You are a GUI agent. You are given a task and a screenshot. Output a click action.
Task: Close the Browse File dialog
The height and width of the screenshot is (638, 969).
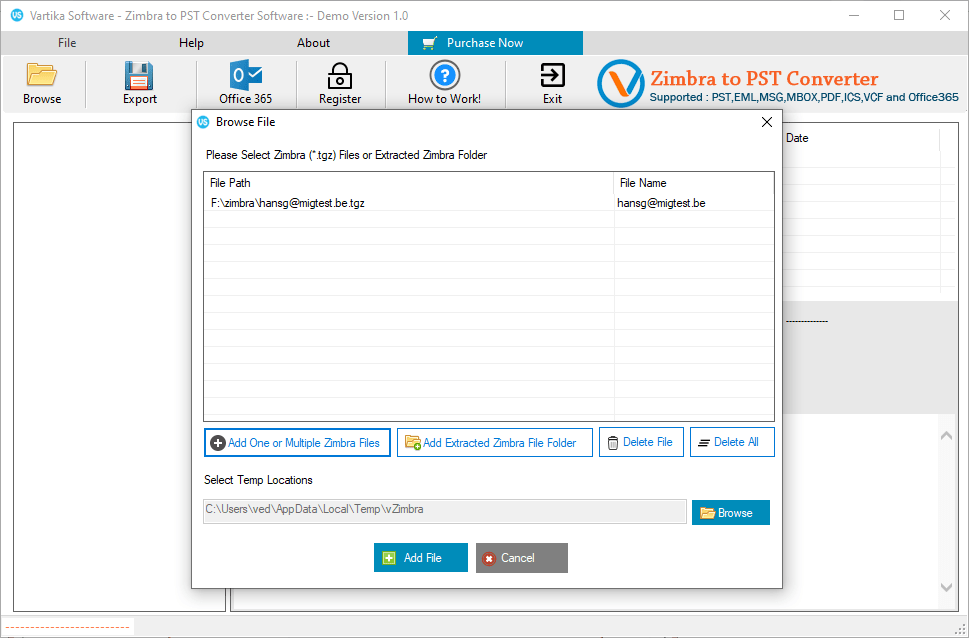click(x=767, y=122)
